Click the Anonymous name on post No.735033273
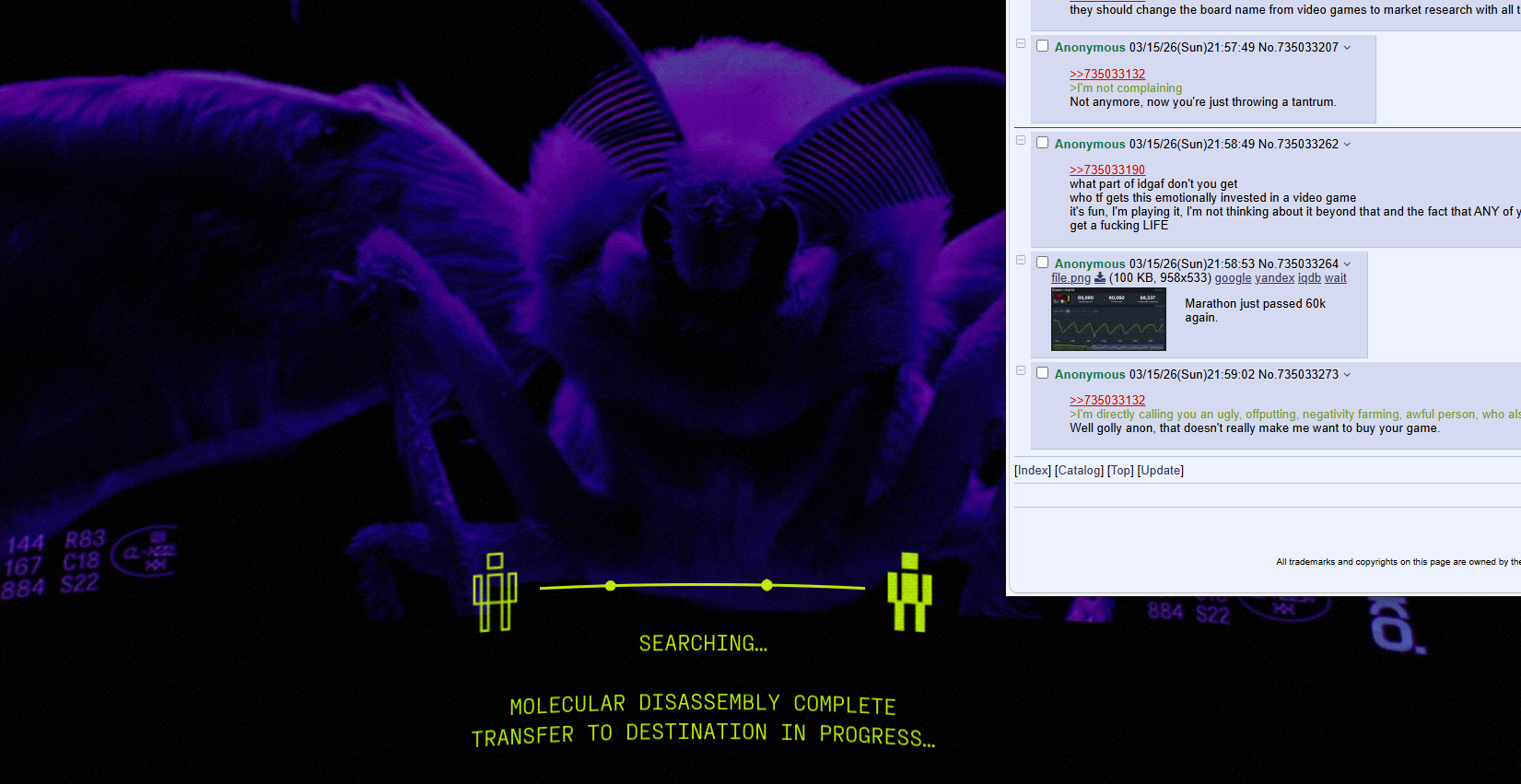Viewport: 1521px width, 784px height. [1090, 374]
